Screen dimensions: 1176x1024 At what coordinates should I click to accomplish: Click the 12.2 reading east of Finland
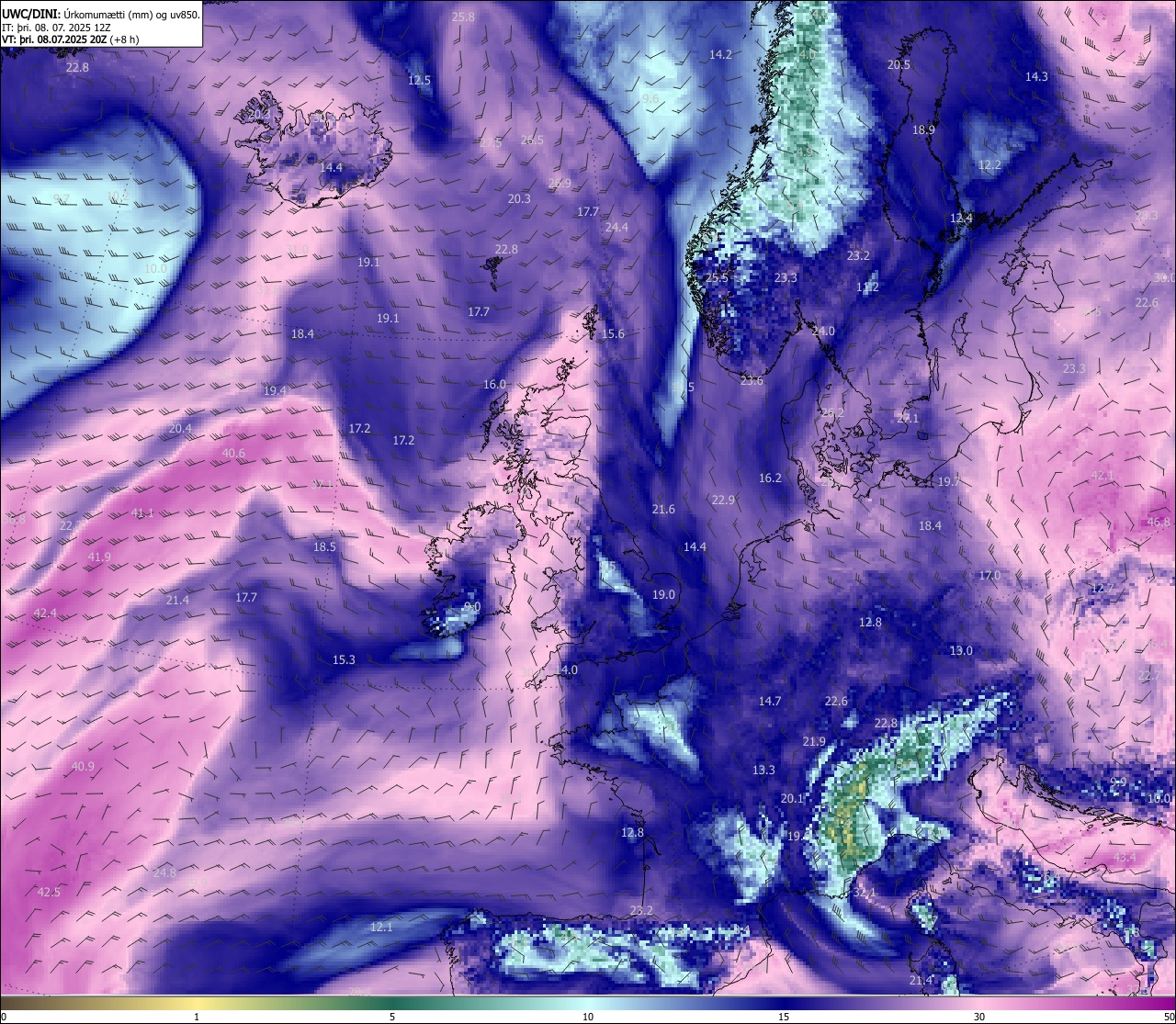(989, 165)
